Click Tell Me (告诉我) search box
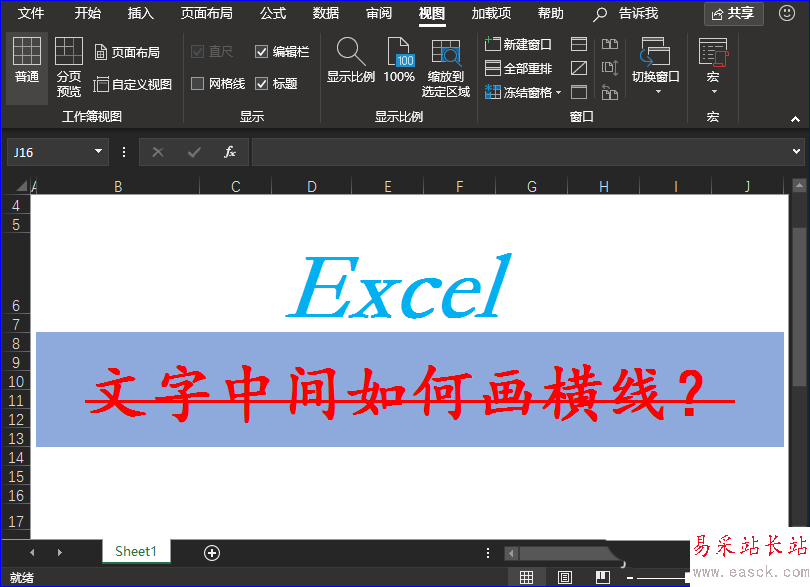Screen dimensions: 810x587 [626, 13]
